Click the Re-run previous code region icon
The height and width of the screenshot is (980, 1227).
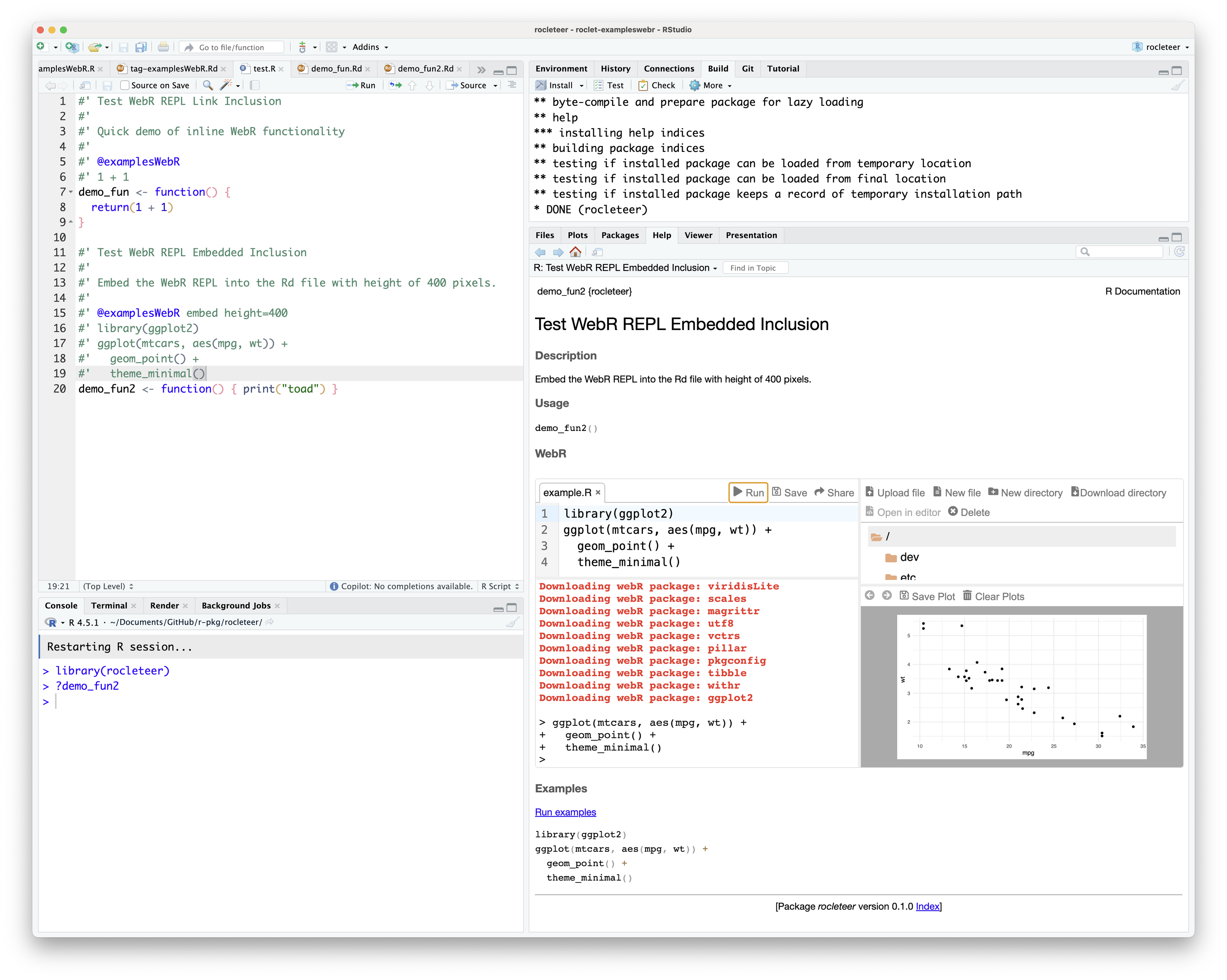coord(396,85)
